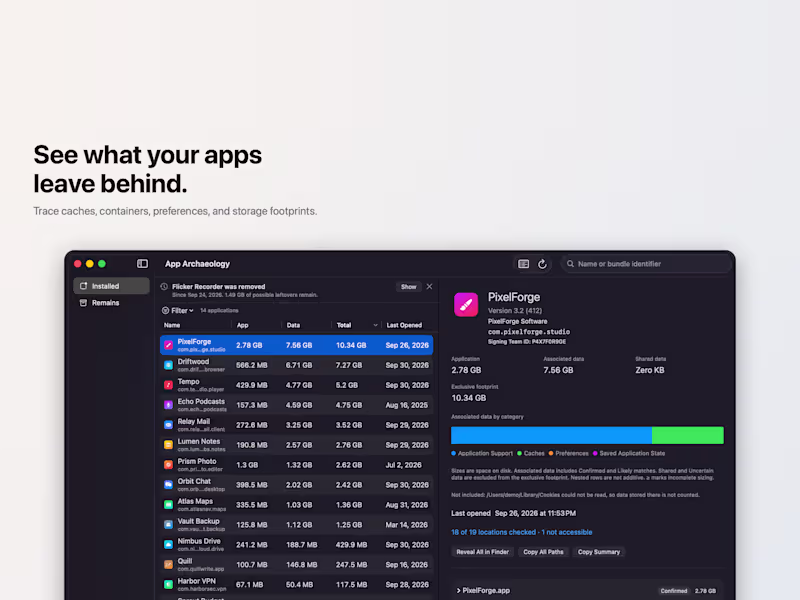Click the PixelForge app icon in list
Viewport: 800px width, 600px height.
(x=168, y=345)
